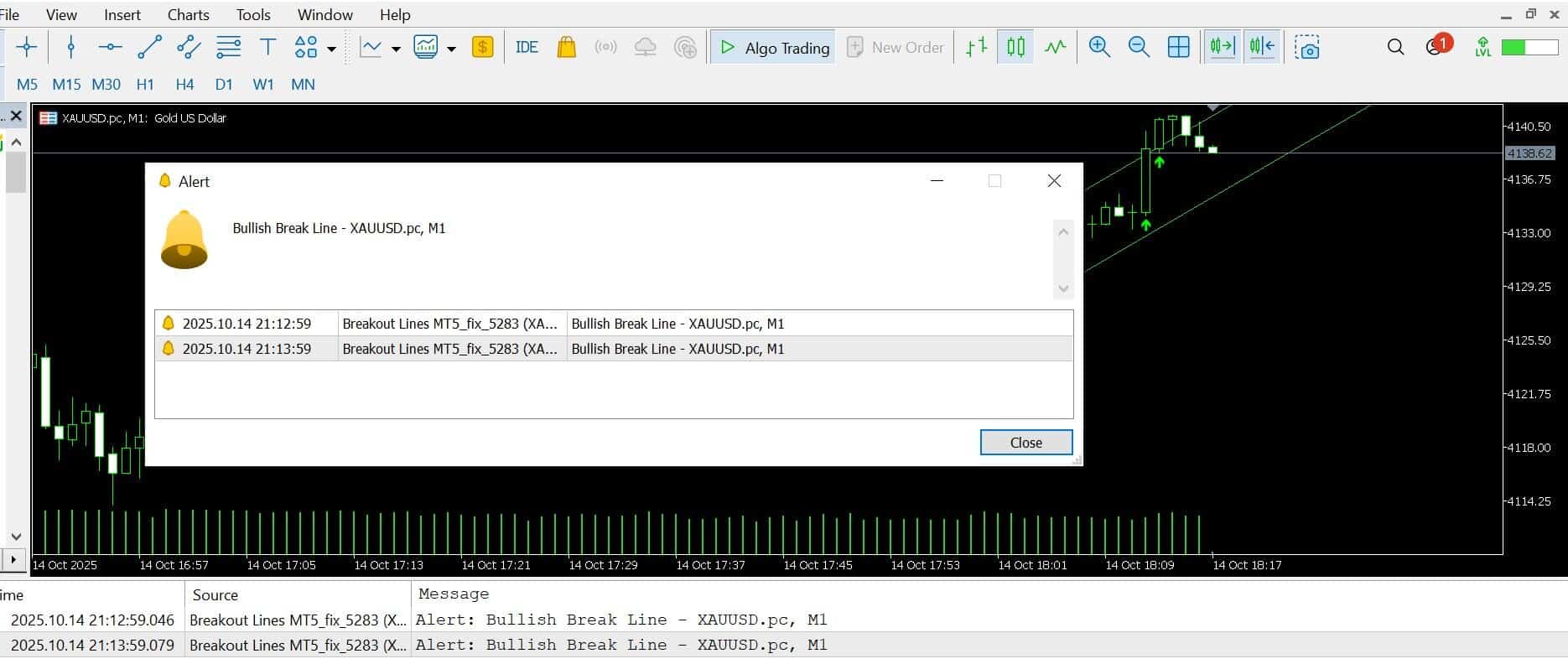Select the trendline drawing tool
The image size is (1568, 664).
click(149, 47)
